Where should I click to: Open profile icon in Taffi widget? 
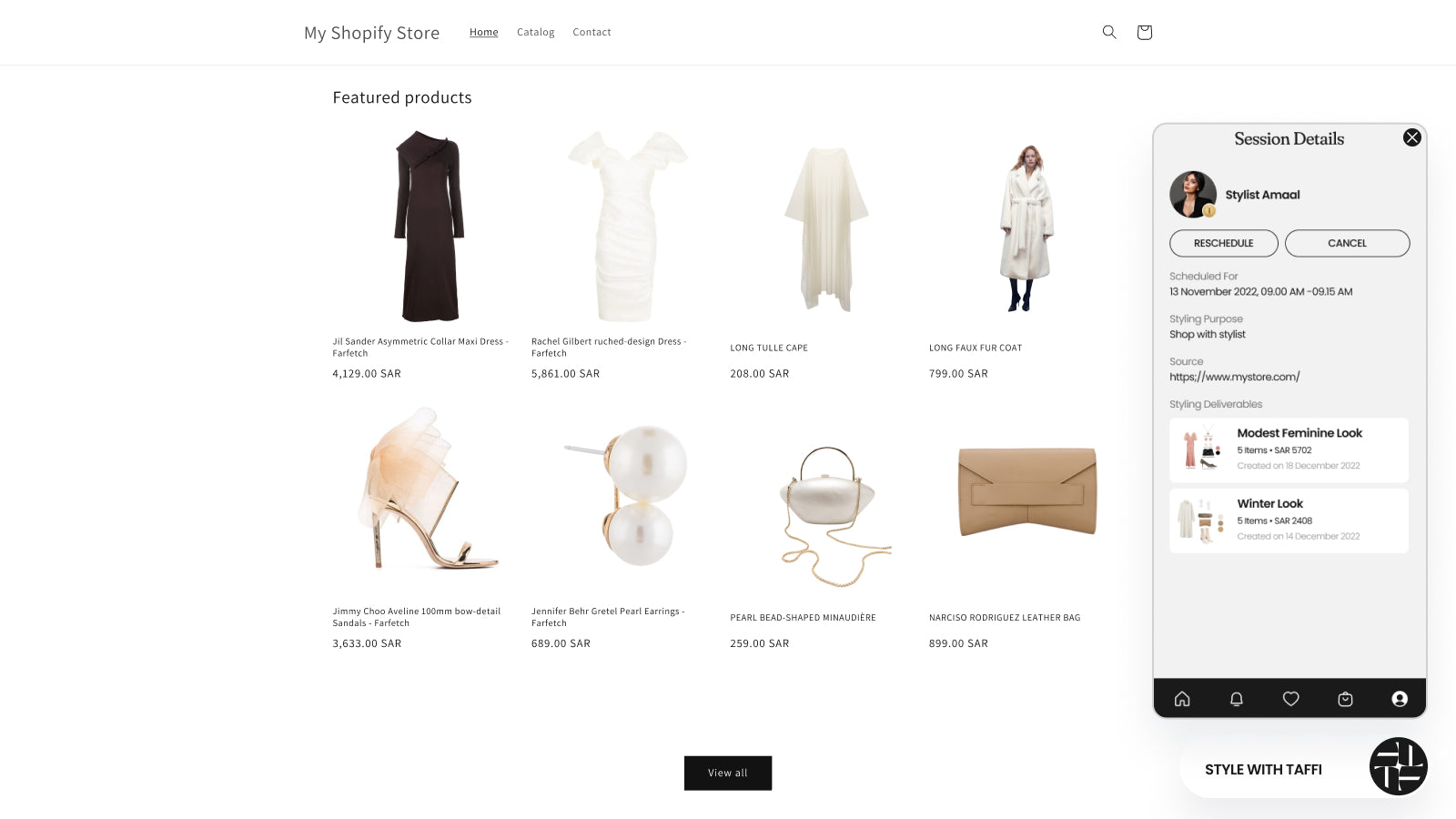pos(1400,699)
